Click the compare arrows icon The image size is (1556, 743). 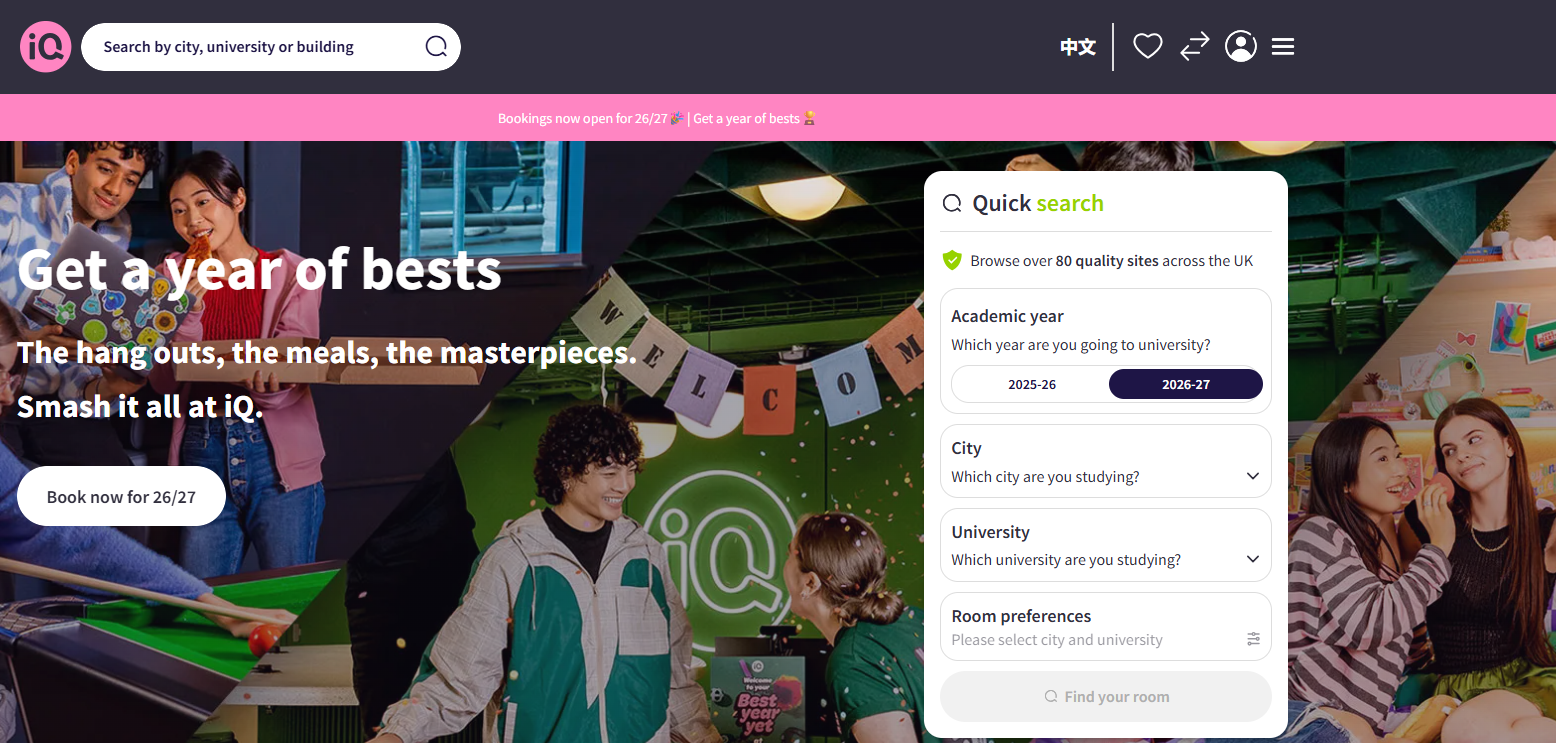pyautogui.click(x=1193, y=46)
